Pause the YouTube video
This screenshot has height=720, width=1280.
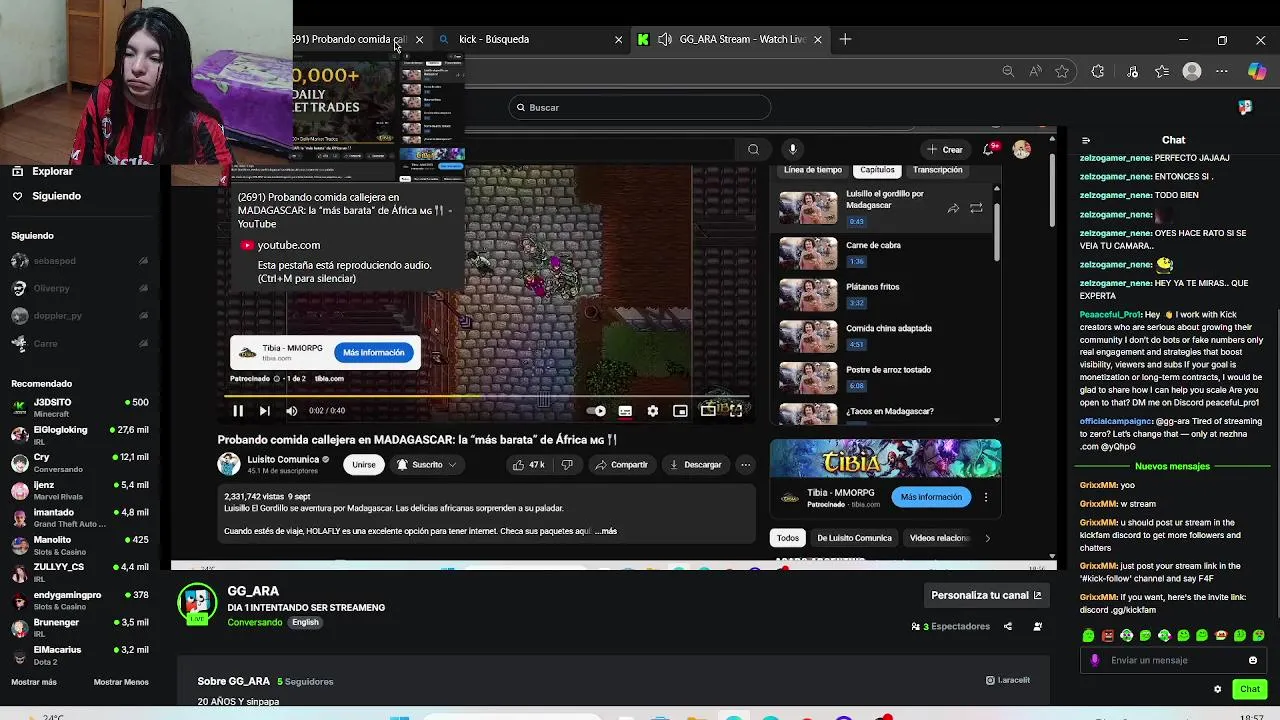[238, 411]
